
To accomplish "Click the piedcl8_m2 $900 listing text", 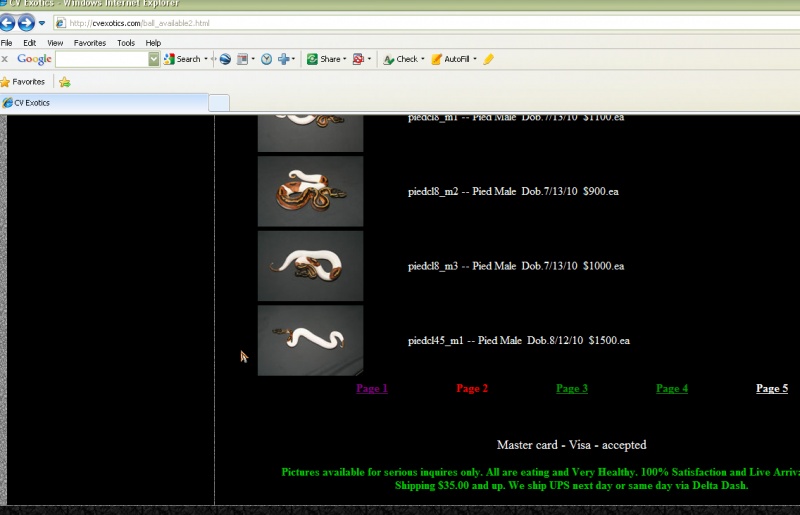I will (x=513, y=191).
